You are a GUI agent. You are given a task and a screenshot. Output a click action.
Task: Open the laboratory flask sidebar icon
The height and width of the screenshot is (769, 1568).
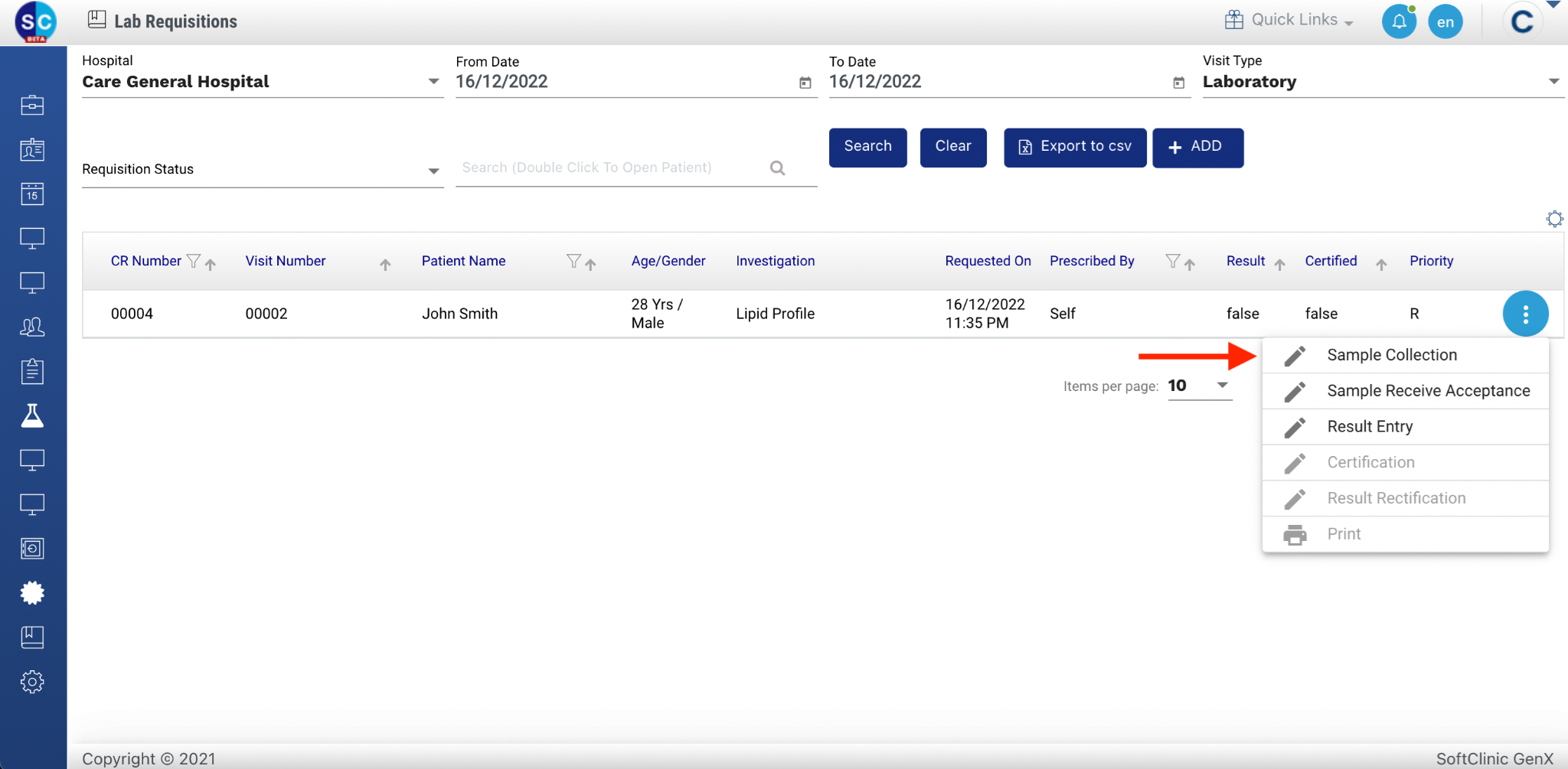(32, 415)
